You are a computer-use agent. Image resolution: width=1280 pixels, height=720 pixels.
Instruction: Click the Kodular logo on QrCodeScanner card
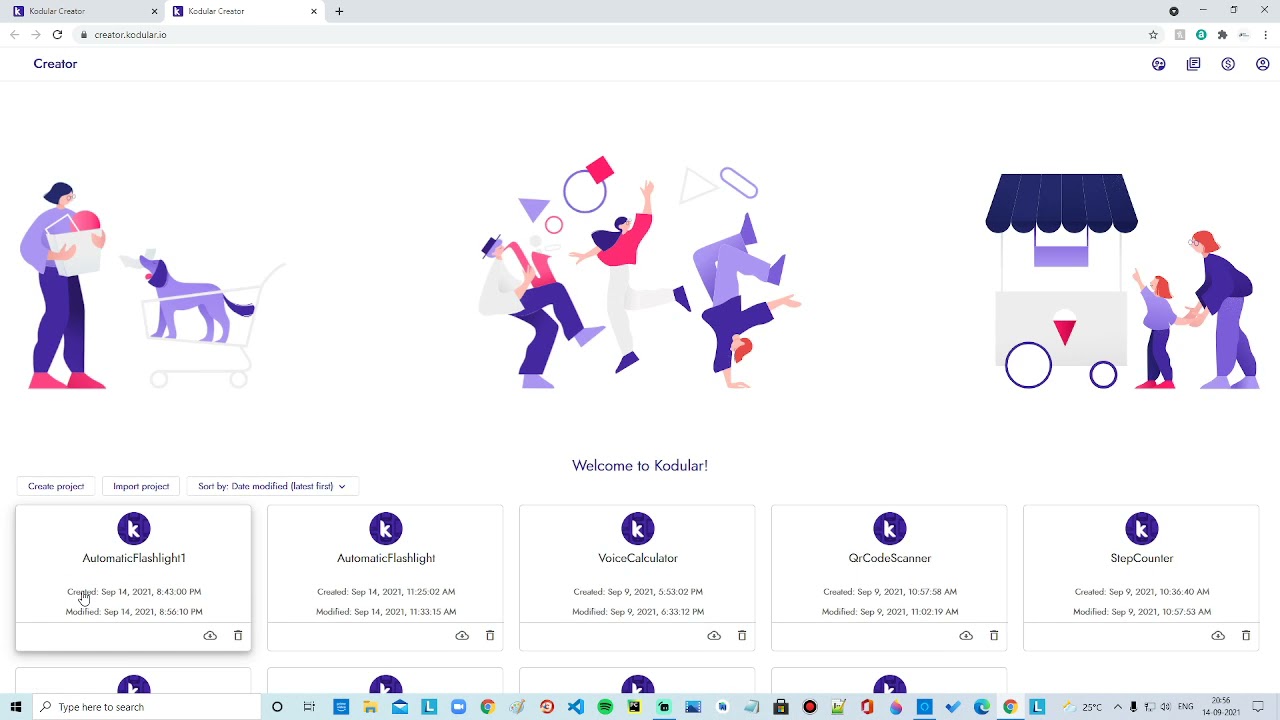tap(890, 529)
